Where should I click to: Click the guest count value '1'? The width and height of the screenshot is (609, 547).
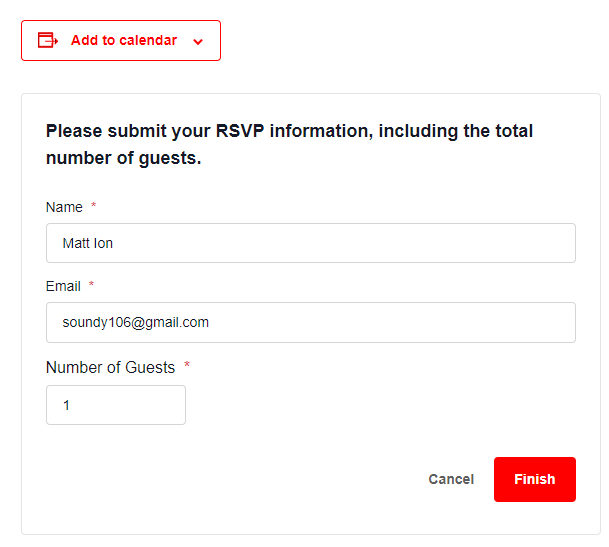[67, 405]
